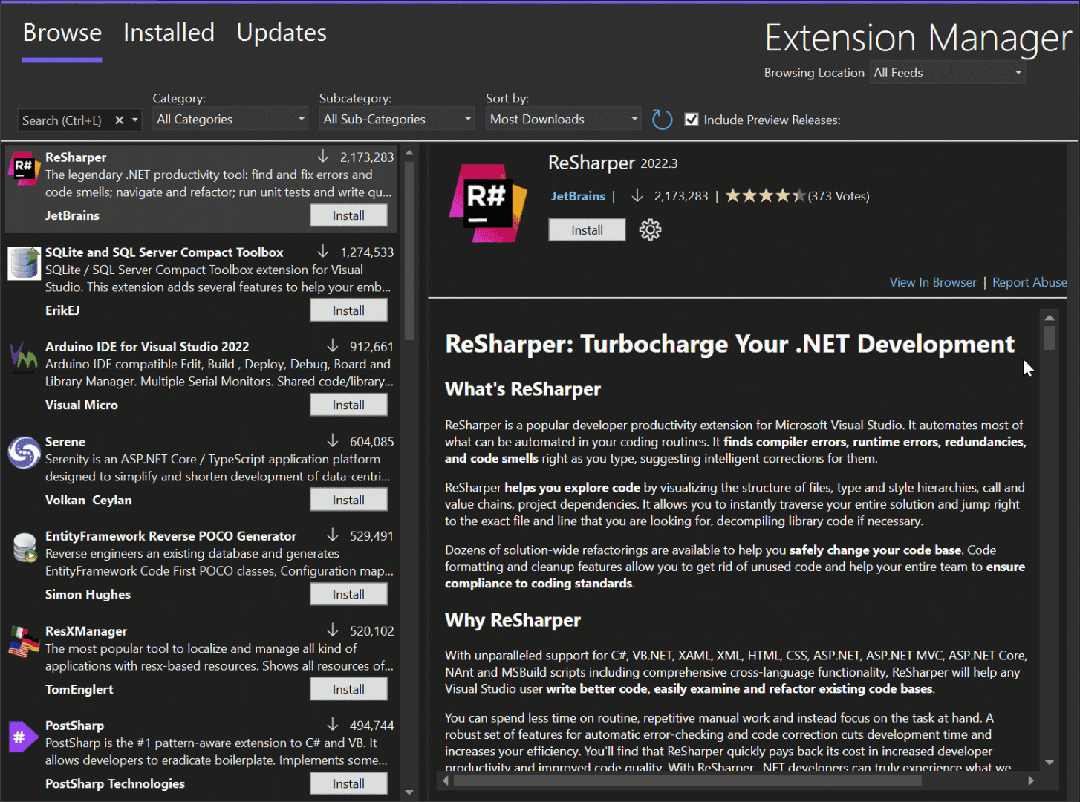Switch to the Browse tab
The image size is (1080, 802).
click(62, 33)
